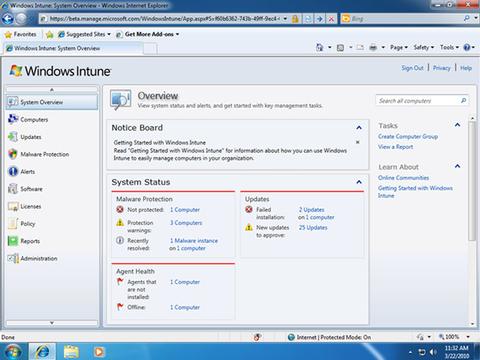Dismiss the Getting Started notice with its X

(357, 142)
